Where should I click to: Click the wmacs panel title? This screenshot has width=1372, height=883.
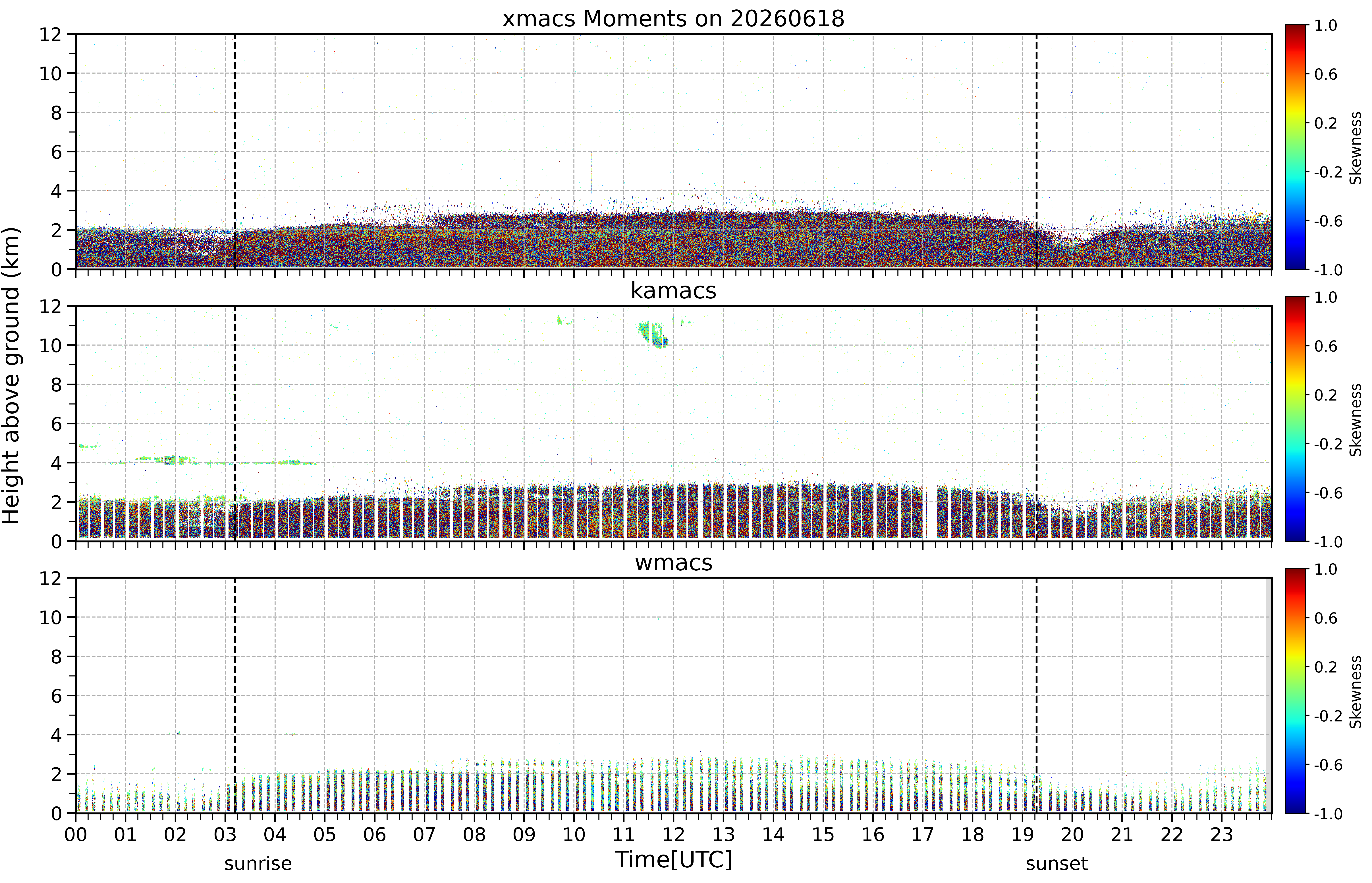673,562
